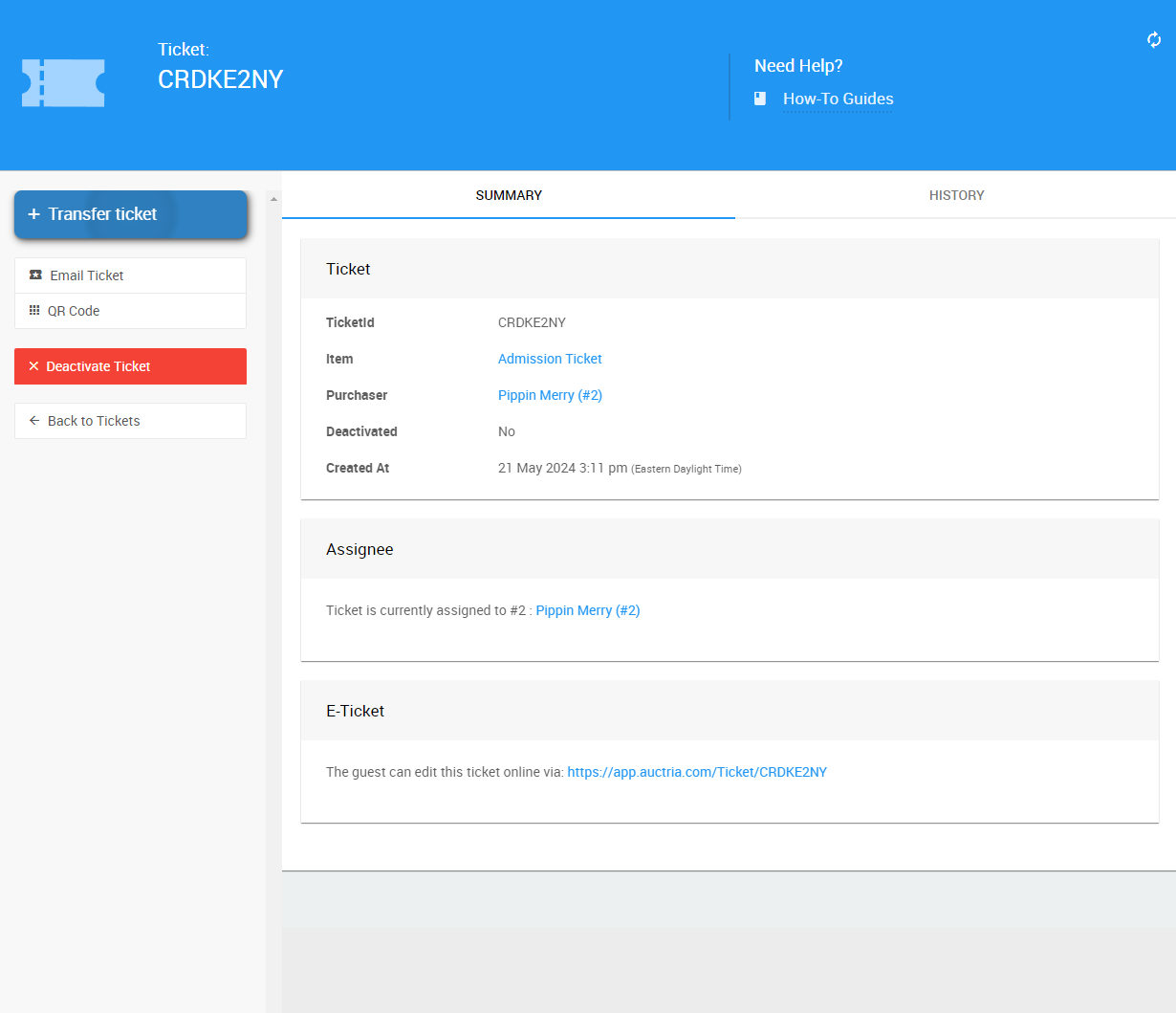
Task: Click the ticket icon next to Email Ticket
Action: point(35,275)
